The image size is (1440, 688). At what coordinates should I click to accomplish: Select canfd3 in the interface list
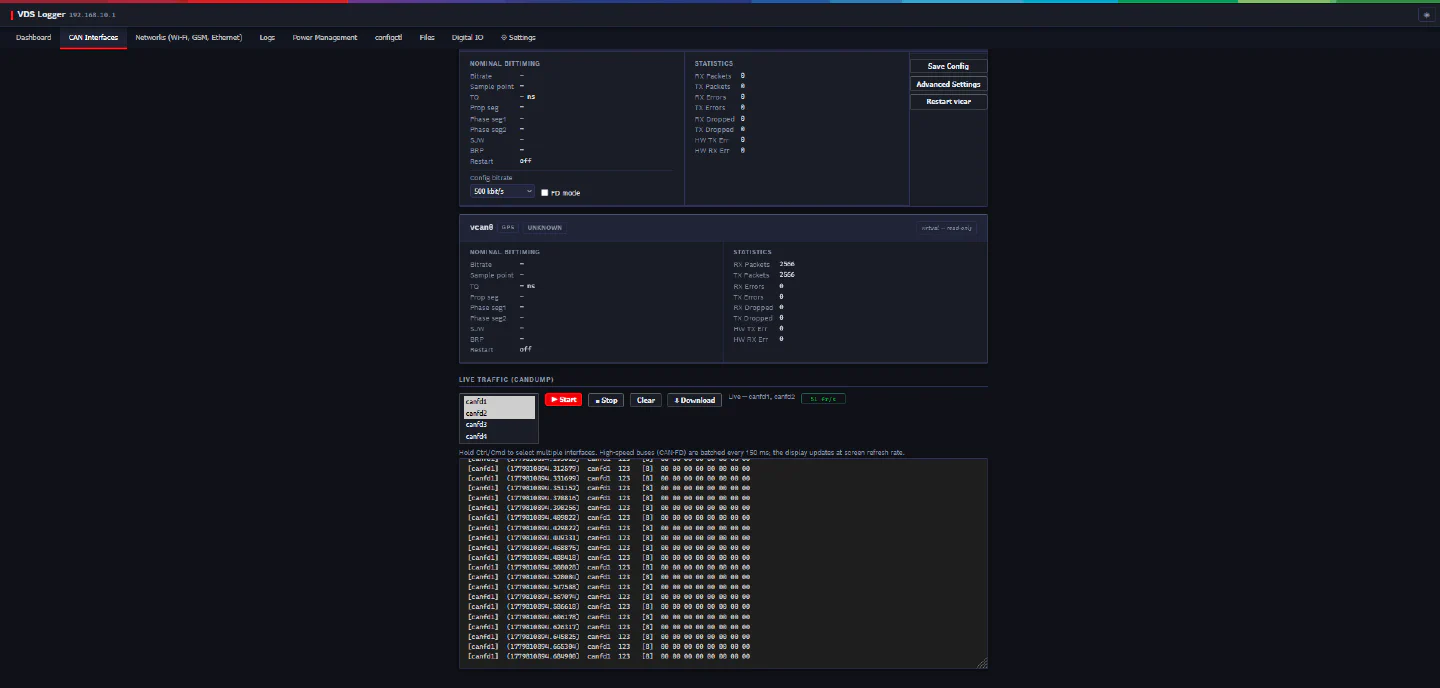[498, 425]
